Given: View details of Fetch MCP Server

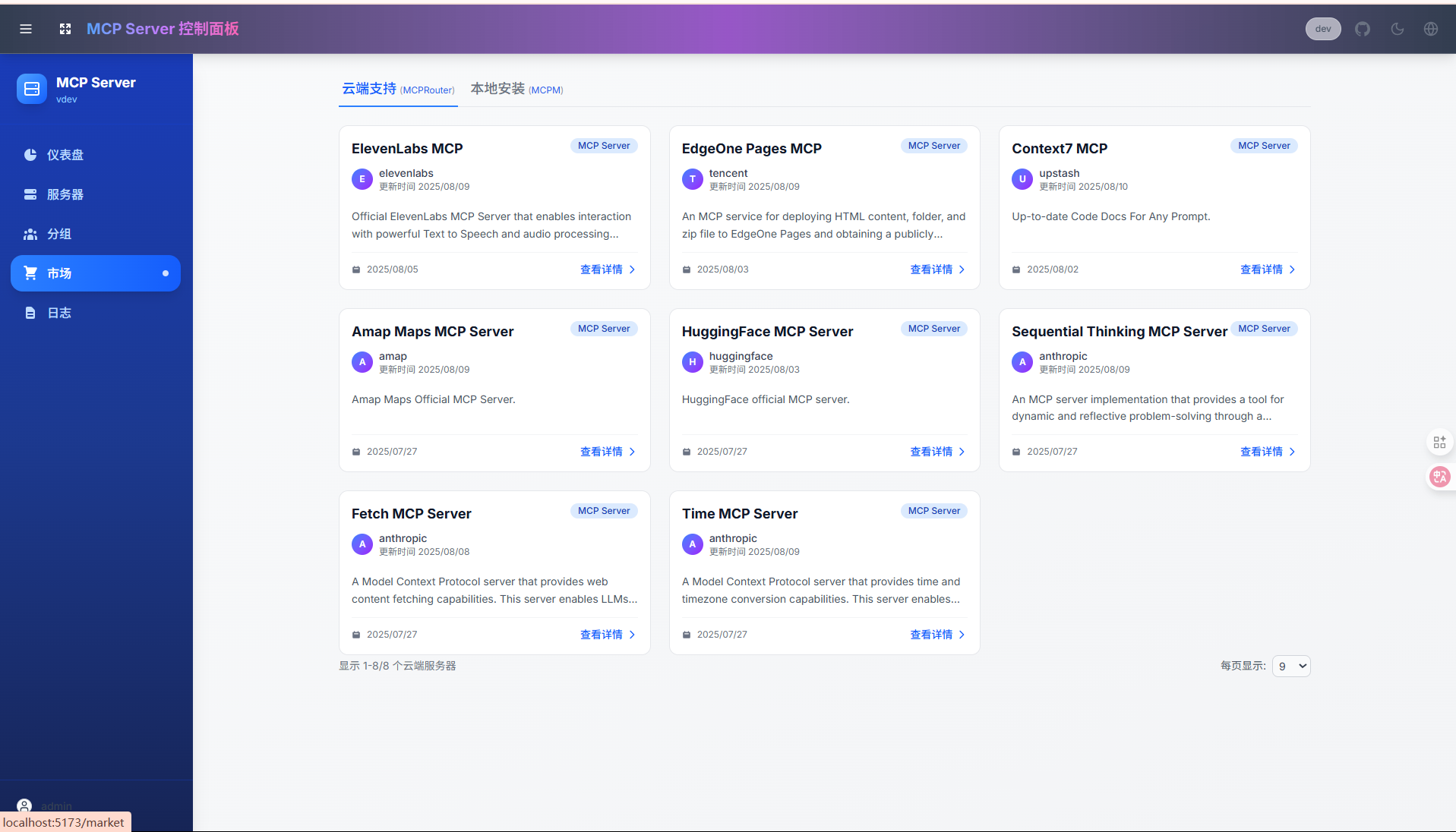Looking at the screenshot, I should coord(608,635).
